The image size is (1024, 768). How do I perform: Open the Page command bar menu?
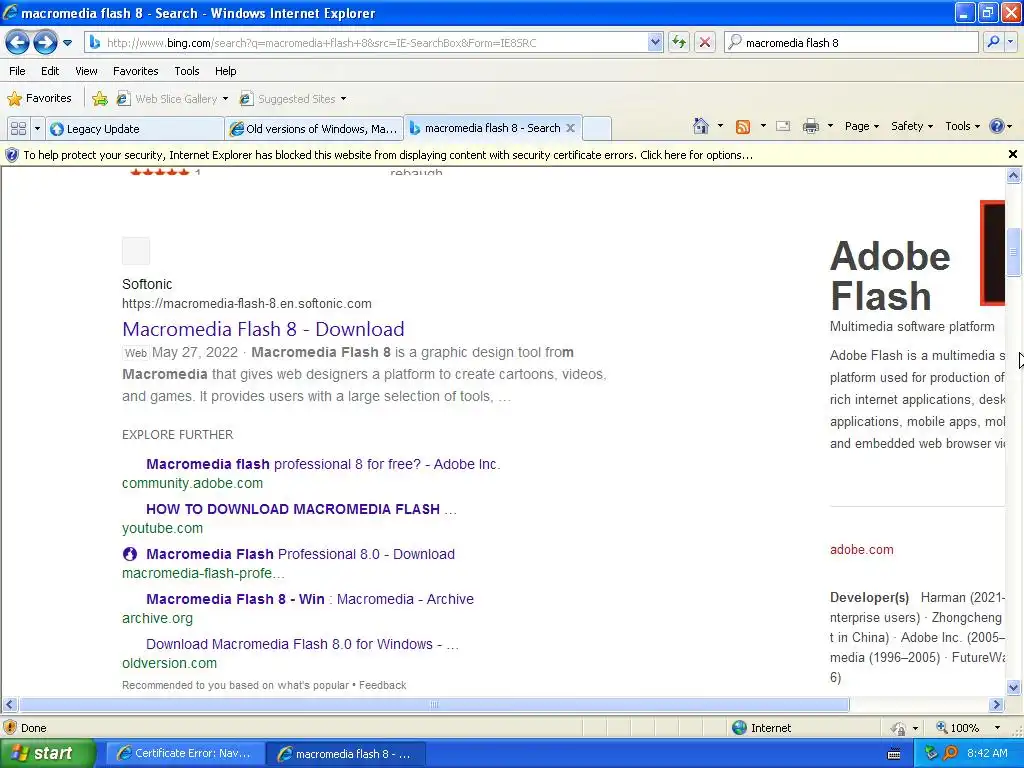(x=862, y=126)
